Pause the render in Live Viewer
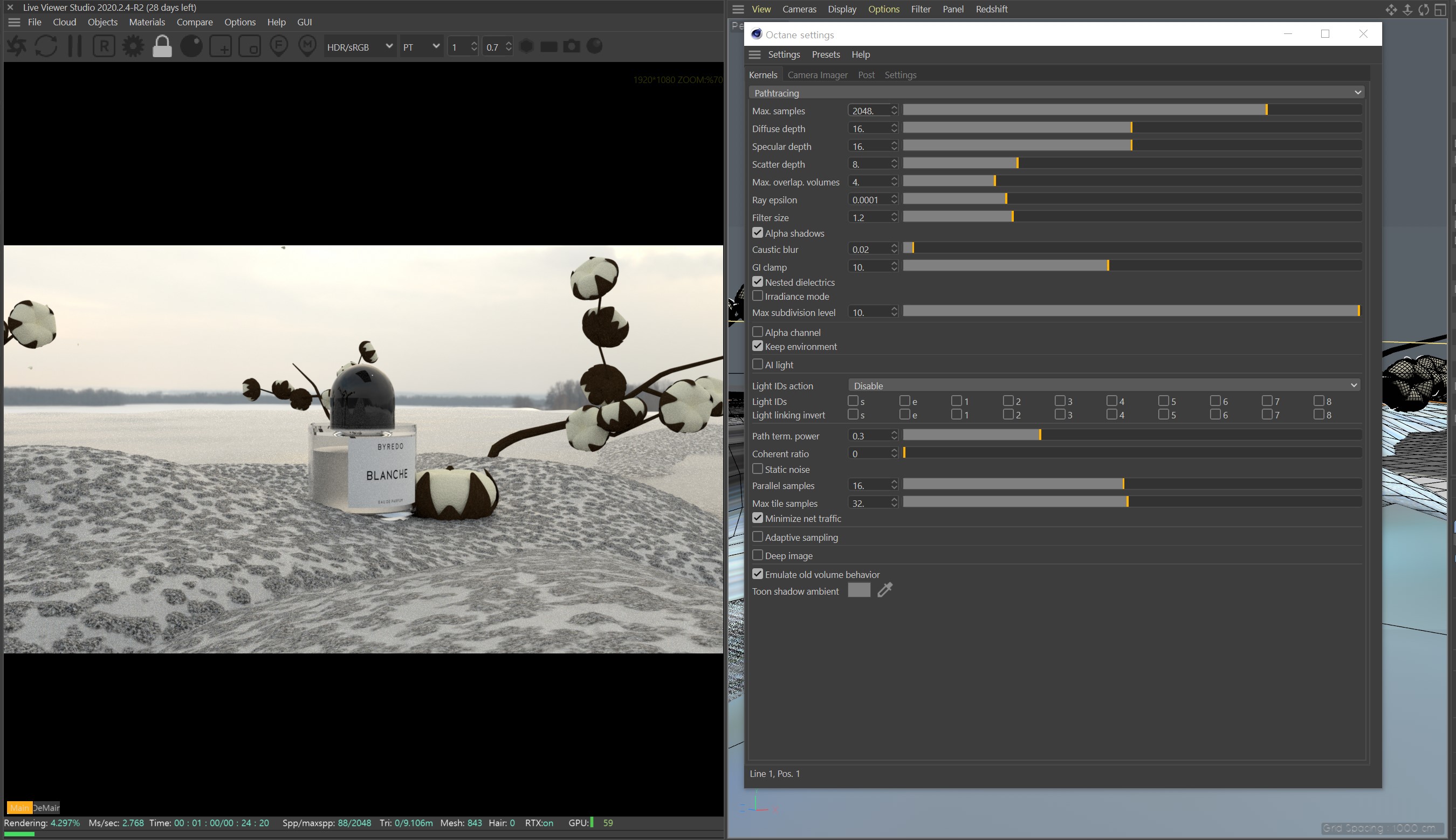1456x840 pixels. pos(75,46)
